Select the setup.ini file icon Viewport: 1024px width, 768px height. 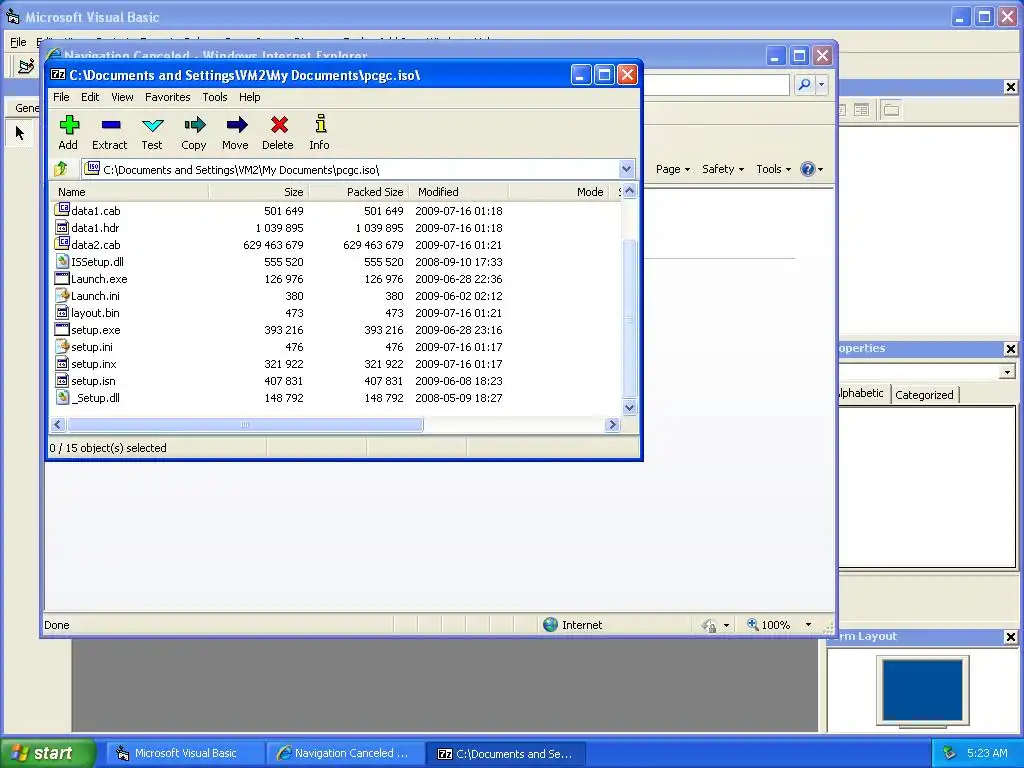[x=62, y=346]
